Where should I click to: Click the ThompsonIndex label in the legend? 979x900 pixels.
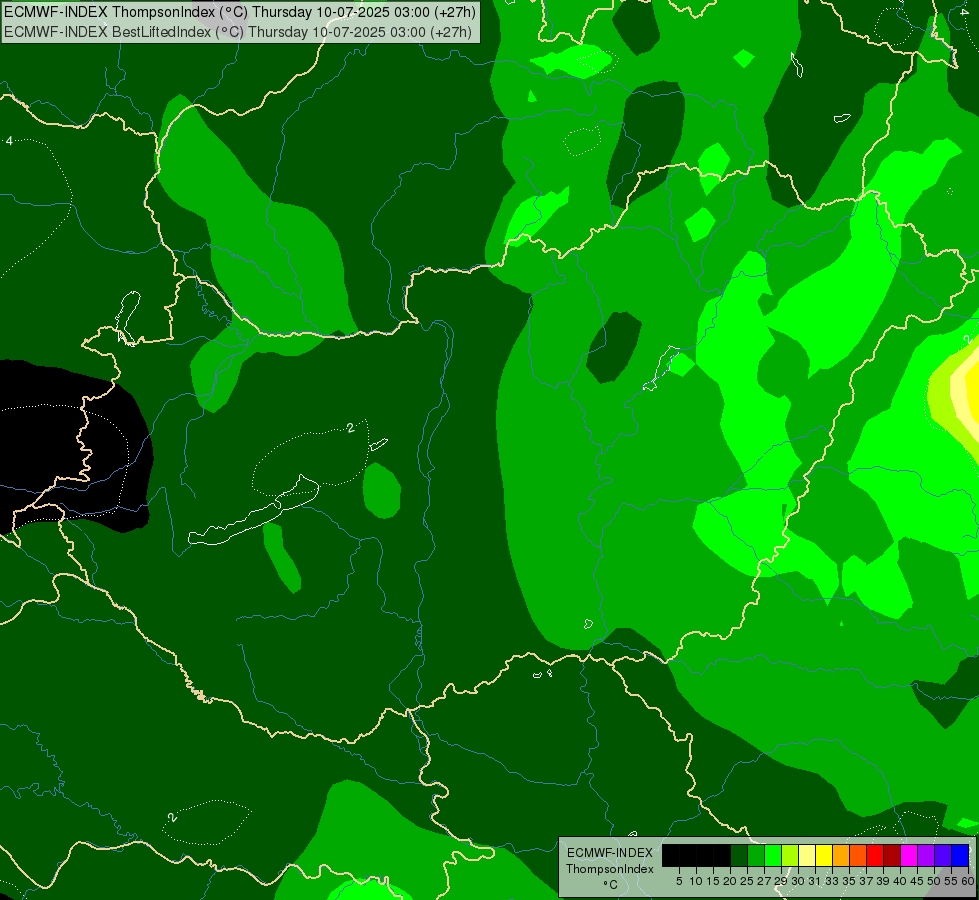pyautogui.click(x=610, y=869)
